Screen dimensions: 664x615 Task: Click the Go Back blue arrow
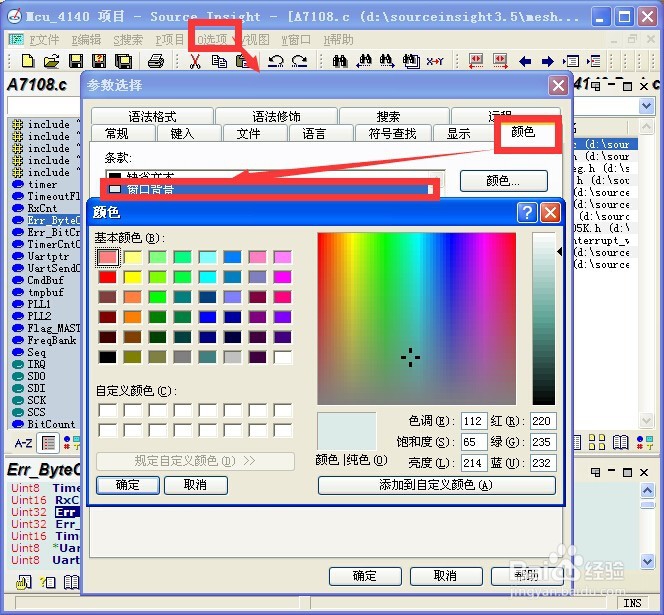[x=525, y=62]
